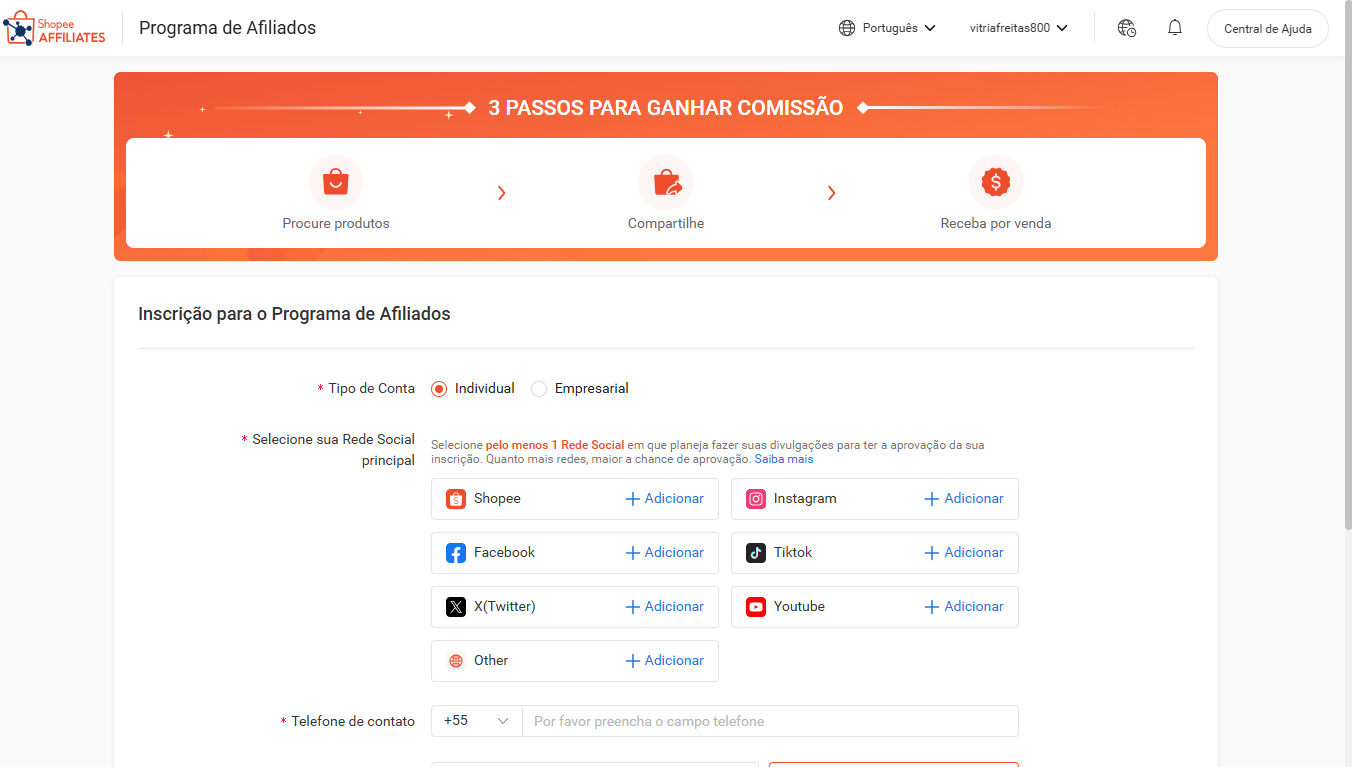Click the Shopee Affiliates logo
Viewport: 1352px width, 767px height.
[x=55, y=28]
